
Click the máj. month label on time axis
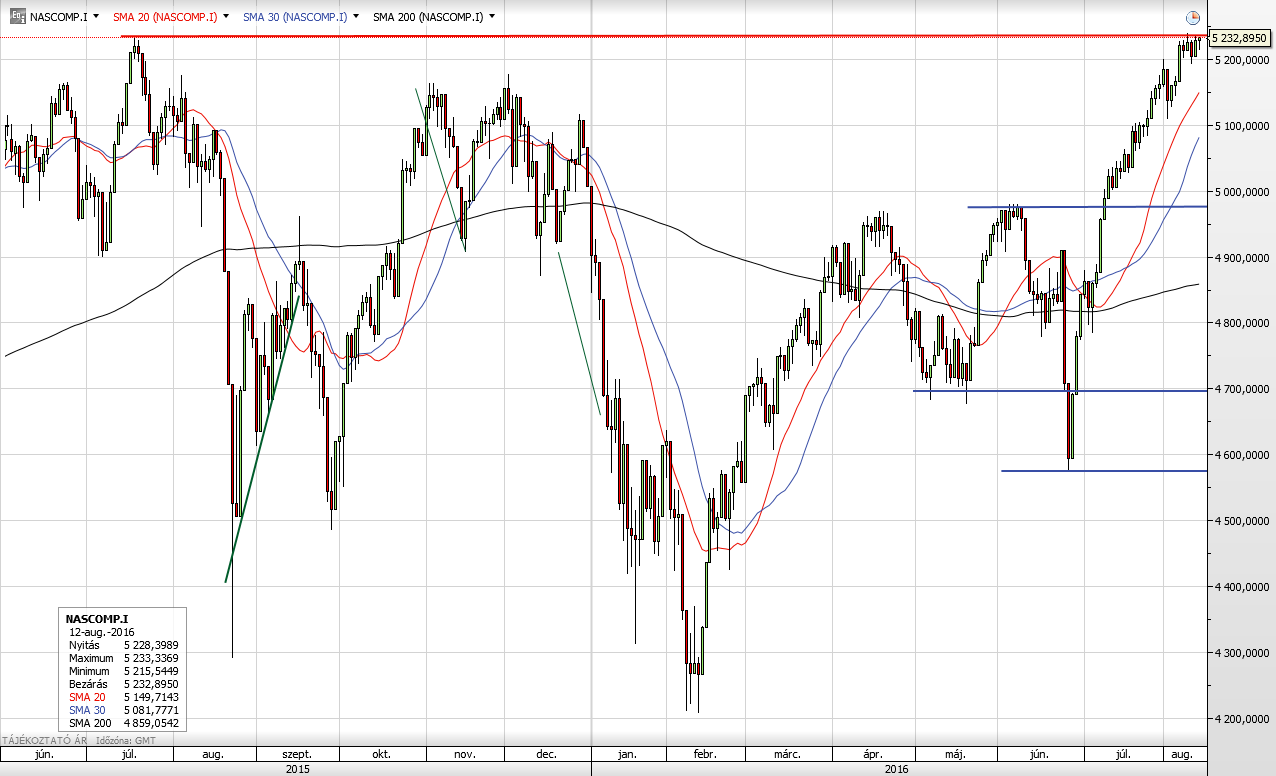pos(955,755)
